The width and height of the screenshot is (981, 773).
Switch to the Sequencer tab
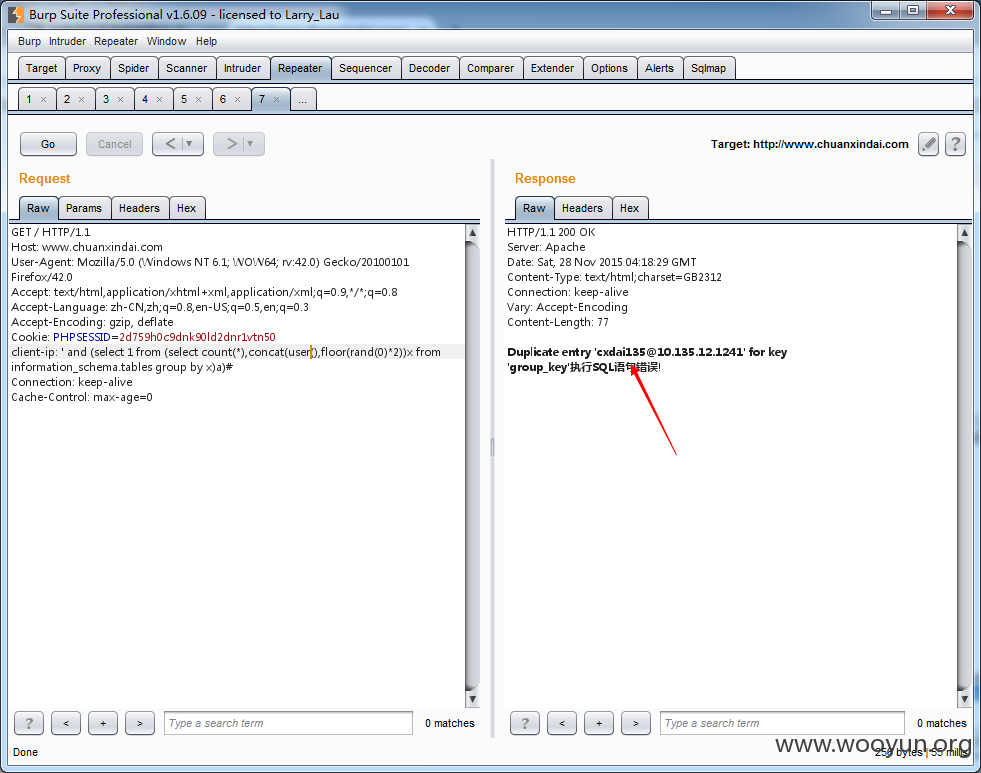click(x=365, y=68)
